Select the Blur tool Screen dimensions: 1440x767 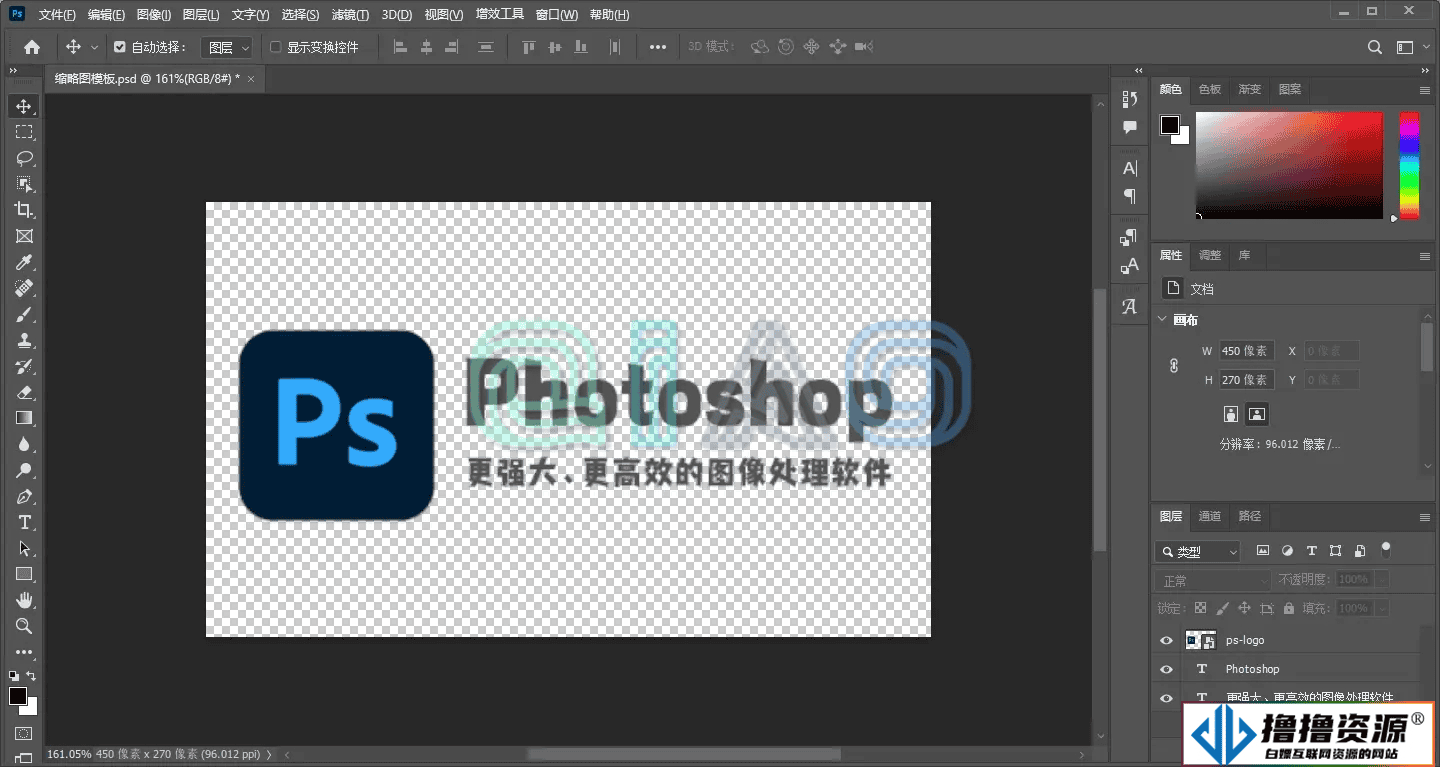(24, 444)
